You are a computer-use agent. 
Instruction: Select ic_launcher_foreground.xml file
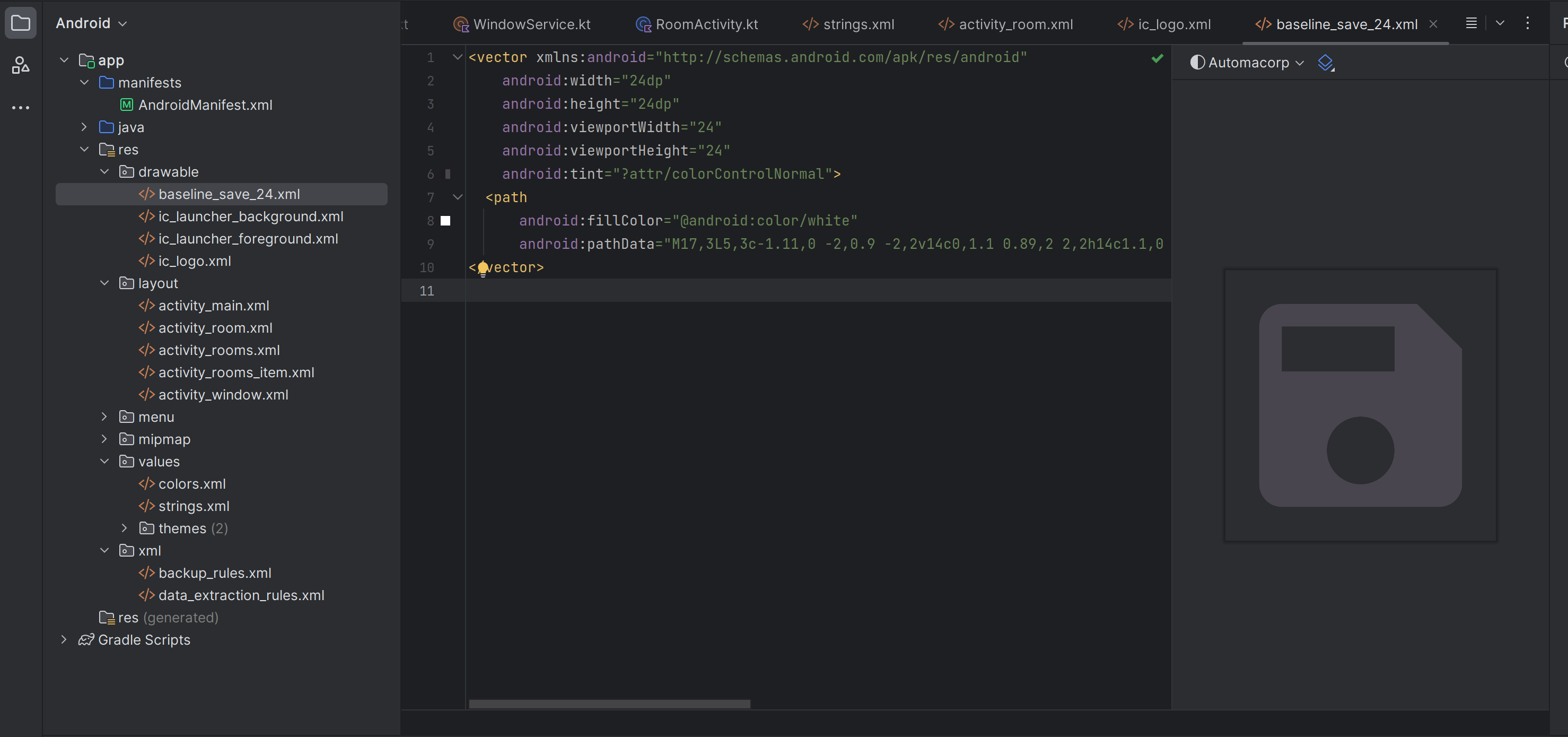pyautogui.click(x=238, y=239)
